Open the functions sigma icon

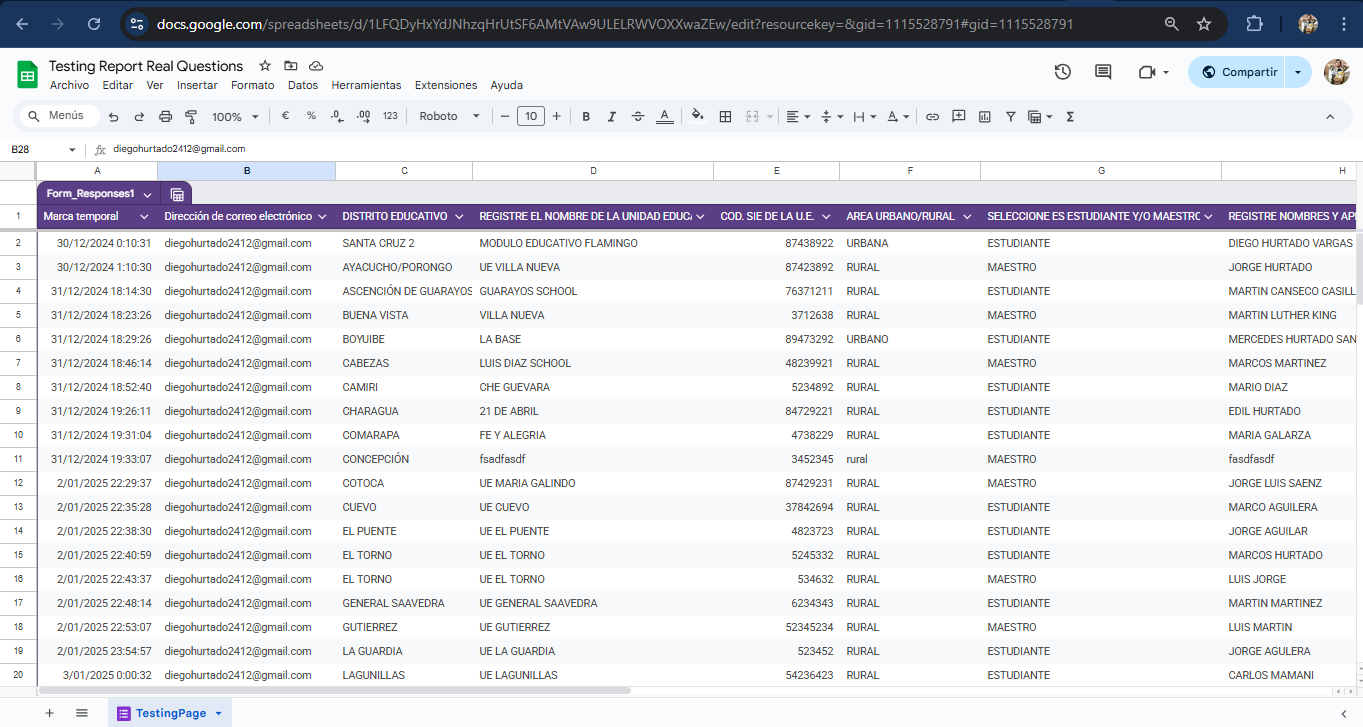pyautogui.click(x=1070, y=117)
